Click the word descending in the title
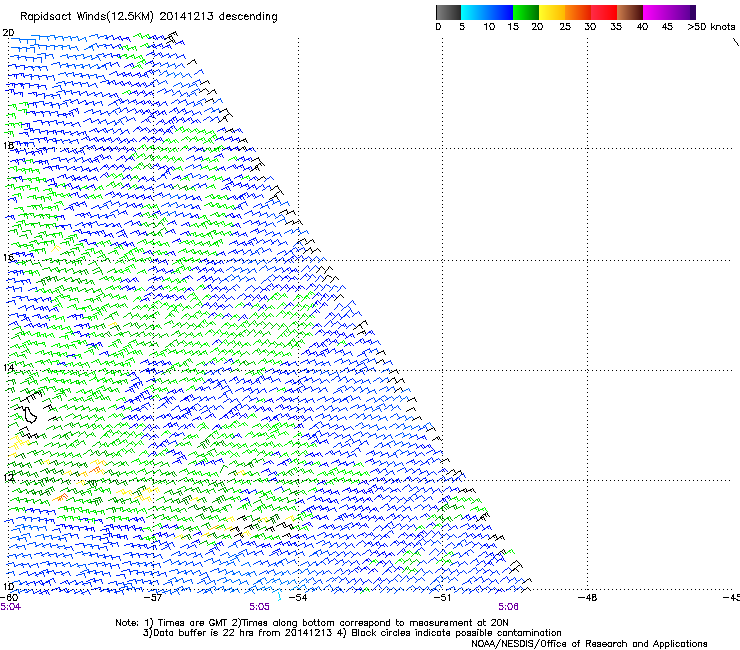This screenshot has width=740, height=650. coord(248,17)
